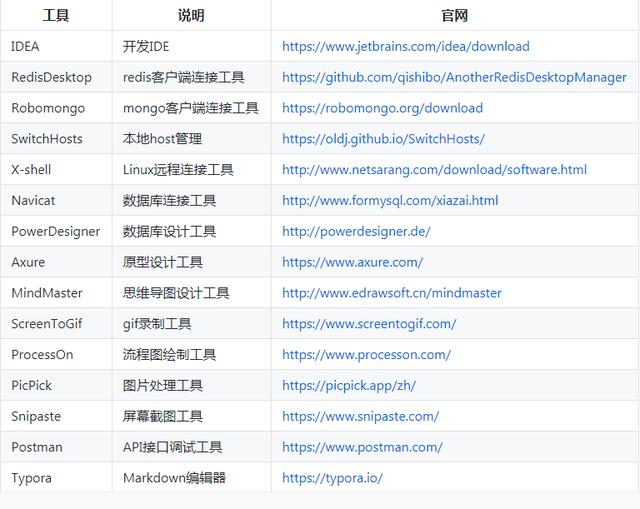640x509 pixels.
Task: Open the edrawsoft MindMaster link
Action: (x=391, y=293)
